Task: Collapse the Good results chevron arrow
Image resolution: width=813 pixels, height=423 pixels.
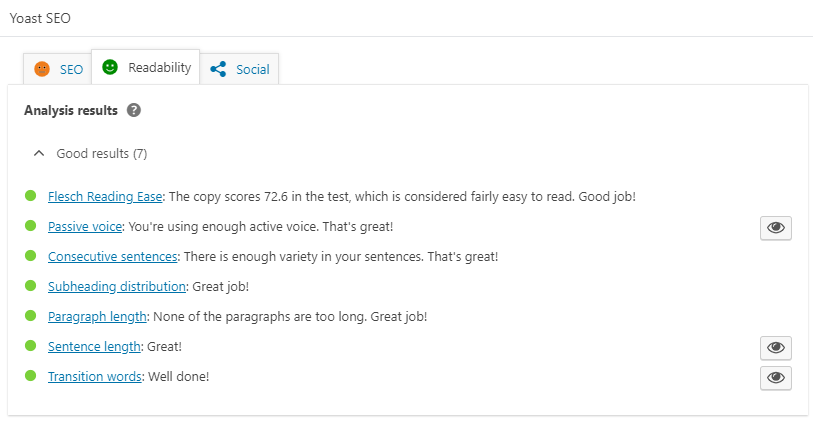Action: point(39,154)
